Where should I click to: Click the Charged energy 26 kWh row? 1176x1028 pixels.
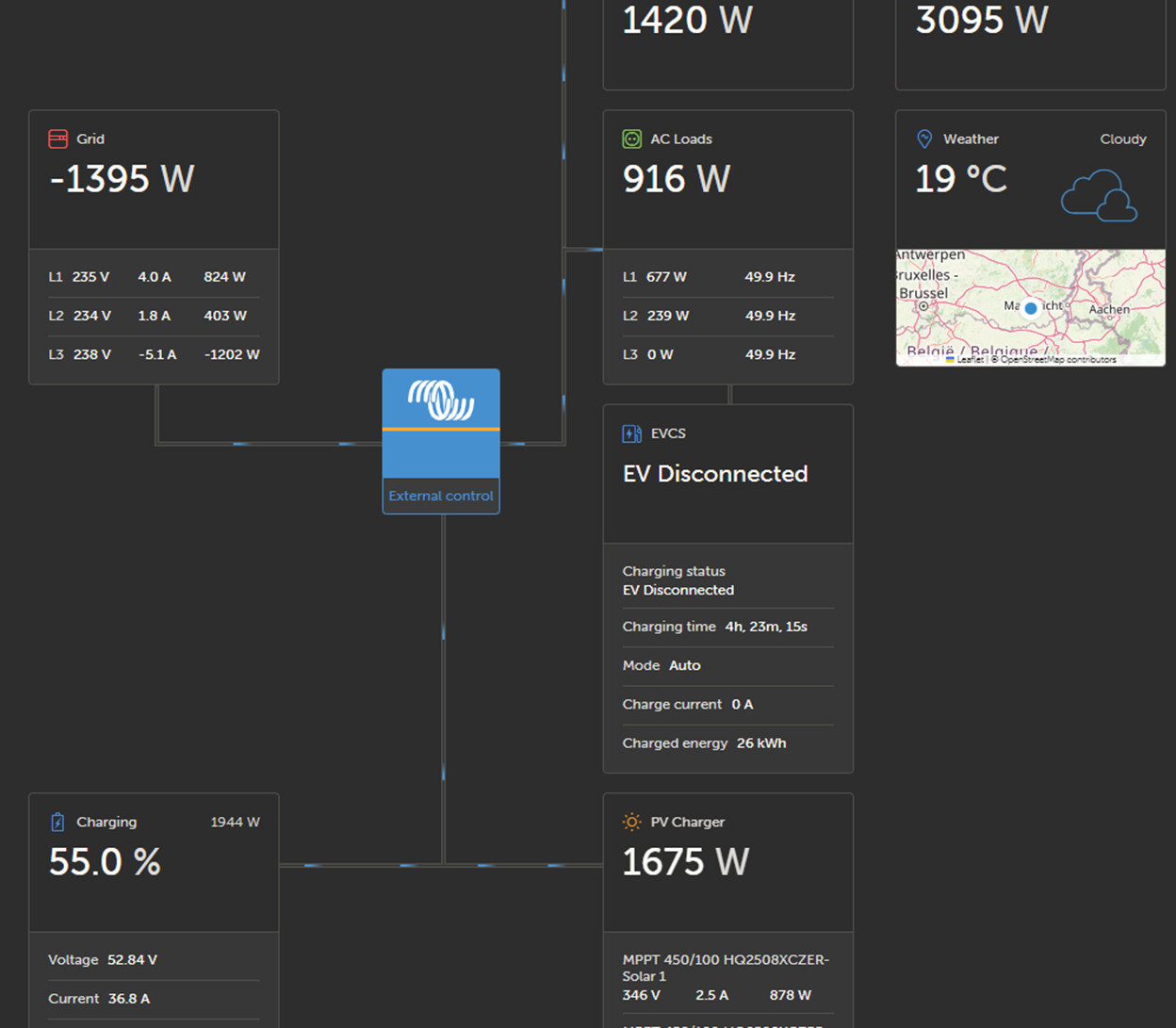[x=728, y=742]
